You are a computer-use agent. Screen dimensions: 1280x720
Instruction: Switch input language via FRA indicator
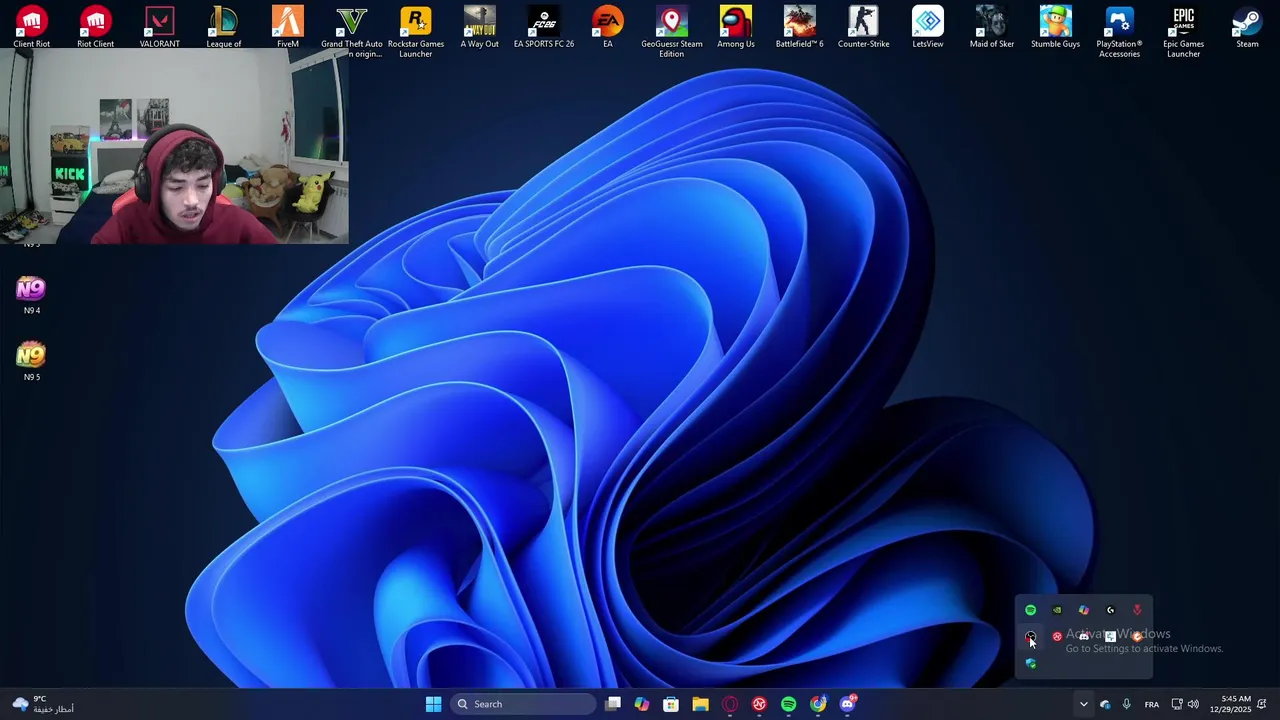click(1152, 704)
